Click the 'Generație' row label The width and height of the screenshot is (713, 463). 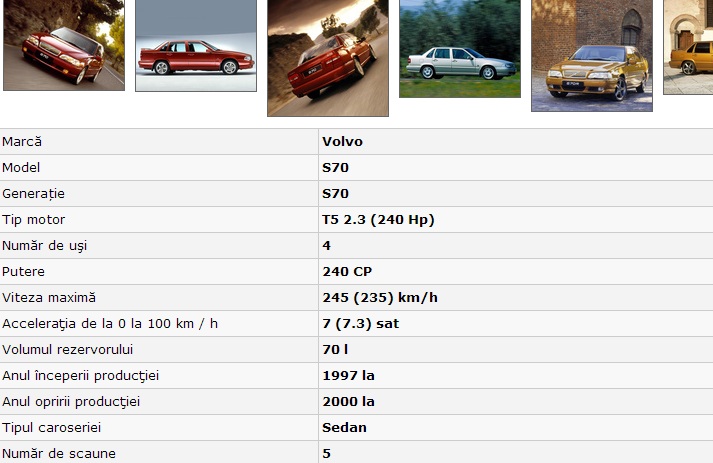coord(33,194)
